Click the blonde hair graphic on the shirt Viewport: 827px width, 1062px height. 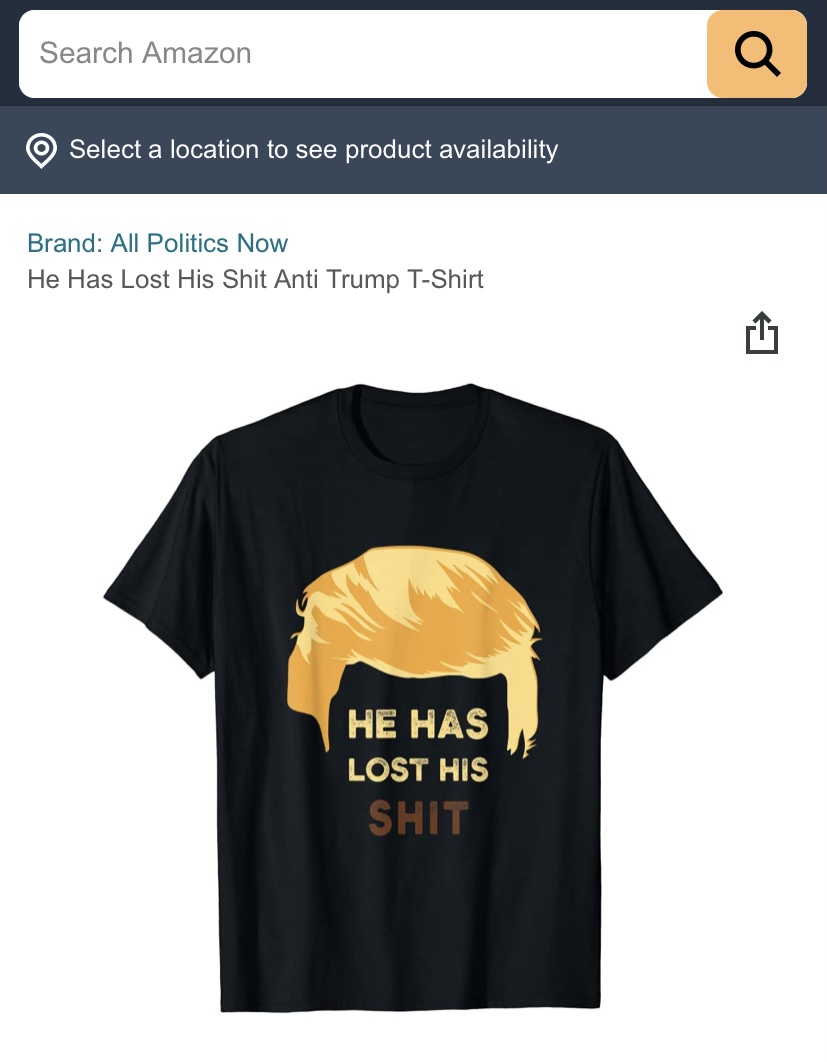417,630
